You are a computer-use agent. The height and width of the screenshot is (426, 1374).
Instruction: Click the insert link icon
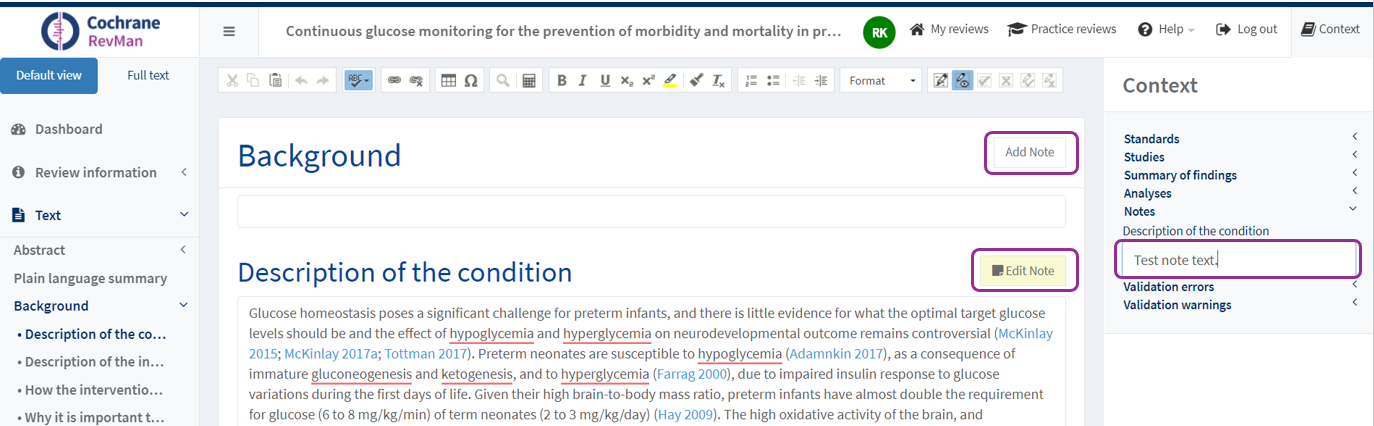(395, 81)
